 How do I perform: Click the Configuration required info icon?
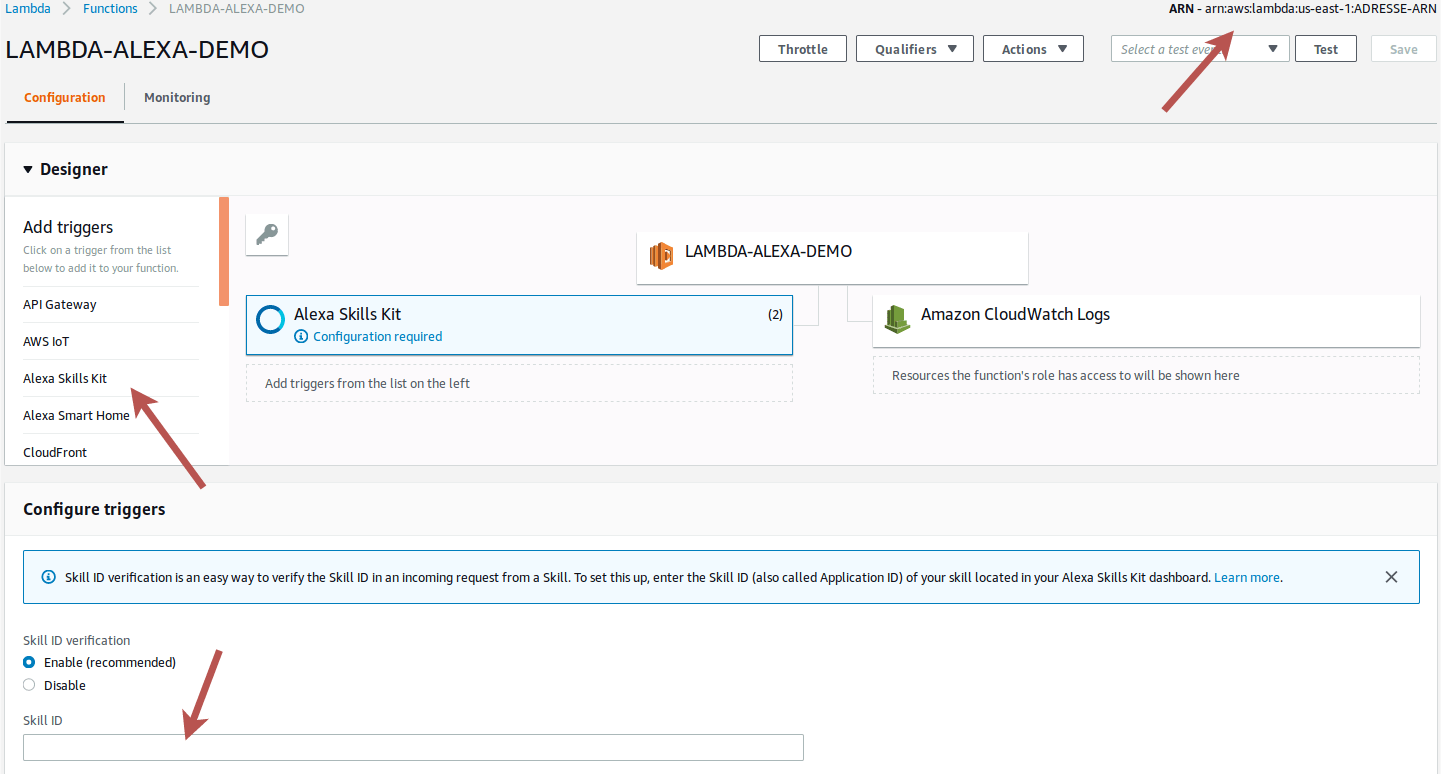click(x=301, y=337)
